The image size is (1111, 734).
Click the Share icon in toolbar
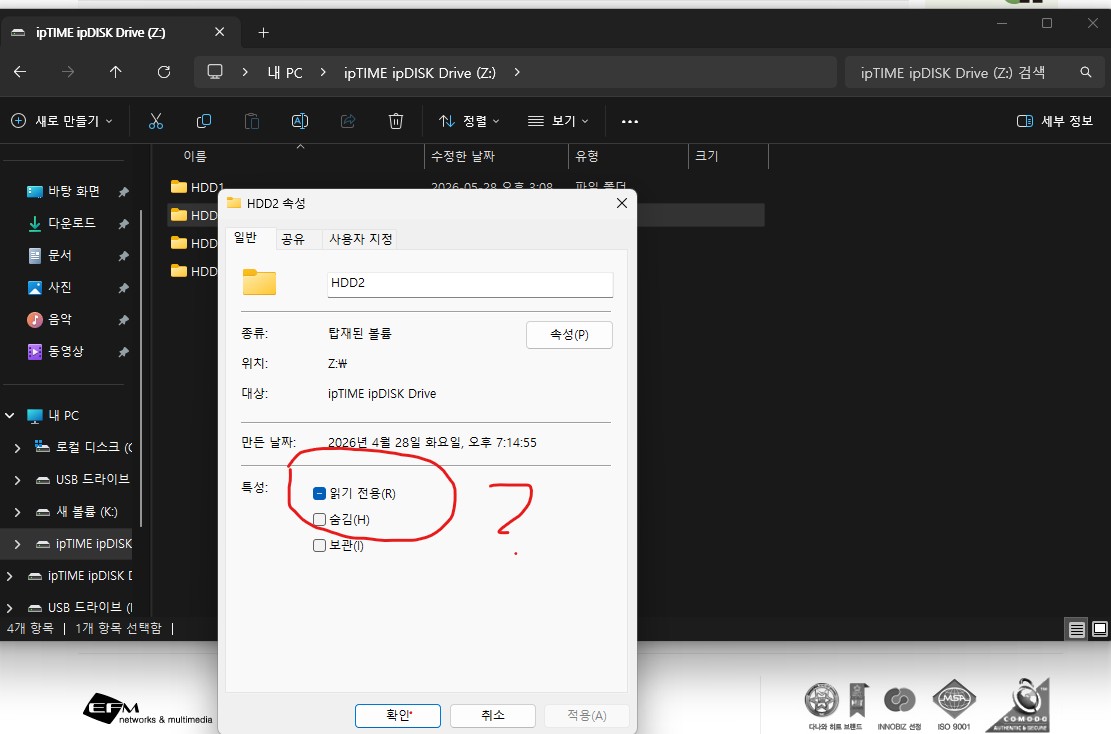(x=348, y=121)
